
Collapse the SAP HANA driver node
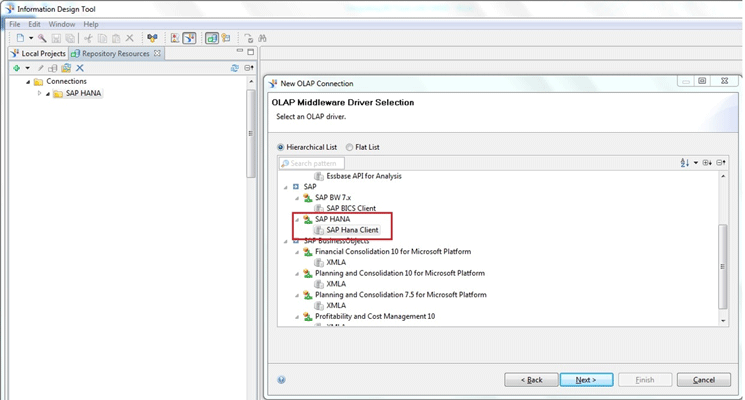pyautogui.click(x=297, y=219)
